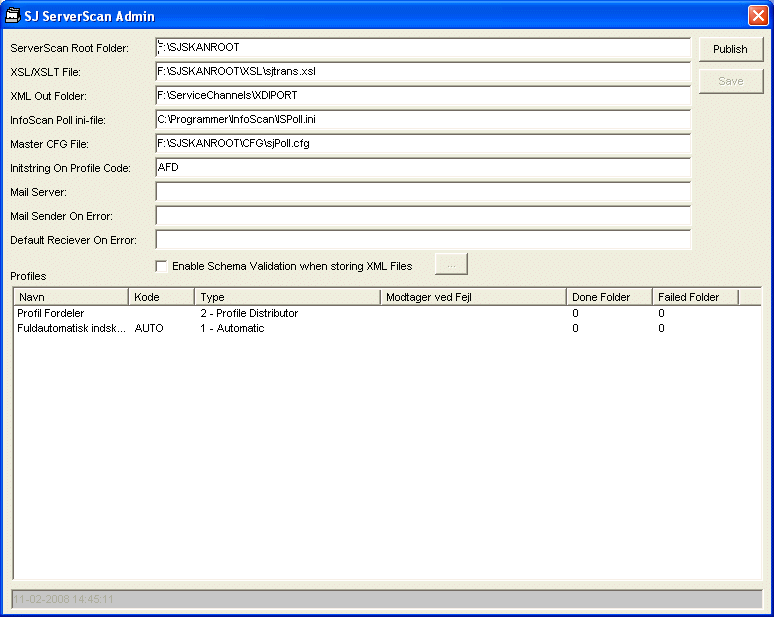Click the '1 - Automatic' type cell
Image resolution: width=774 pixels, height=617 pixels.
[x=232, y=329]
